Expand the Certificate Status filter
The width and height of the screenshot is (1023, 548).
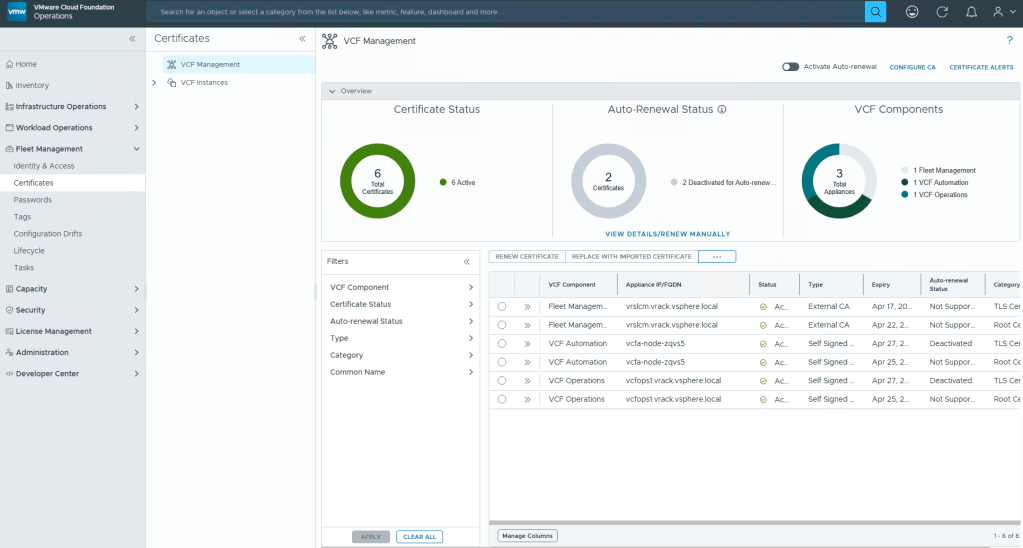pos(399,304)
